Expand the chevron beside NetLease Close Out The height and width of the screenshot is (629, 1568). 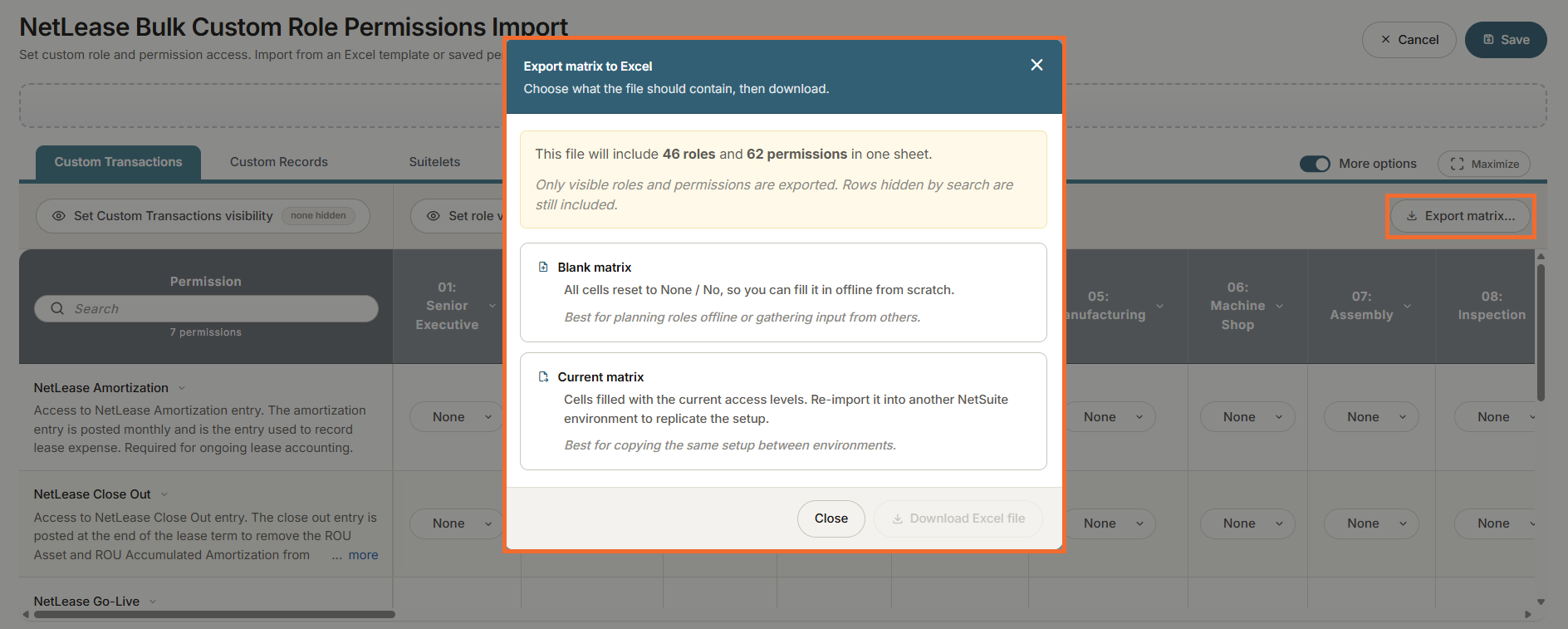(x=164, y=494)
